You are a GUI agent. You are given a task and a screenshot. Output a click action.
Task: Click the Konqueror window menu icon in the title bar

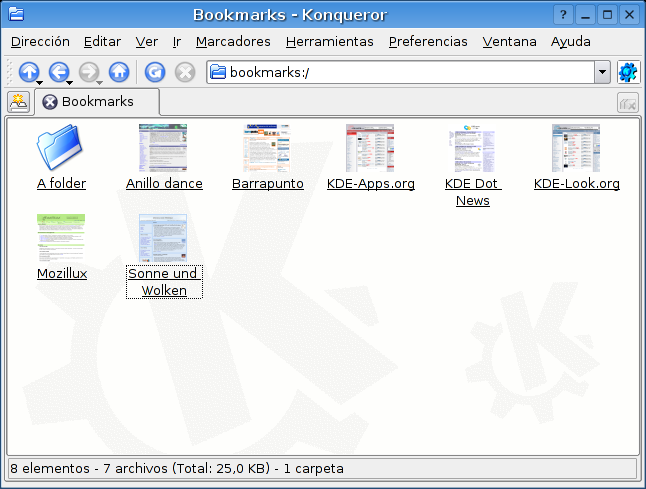click(x=16, y=14)
